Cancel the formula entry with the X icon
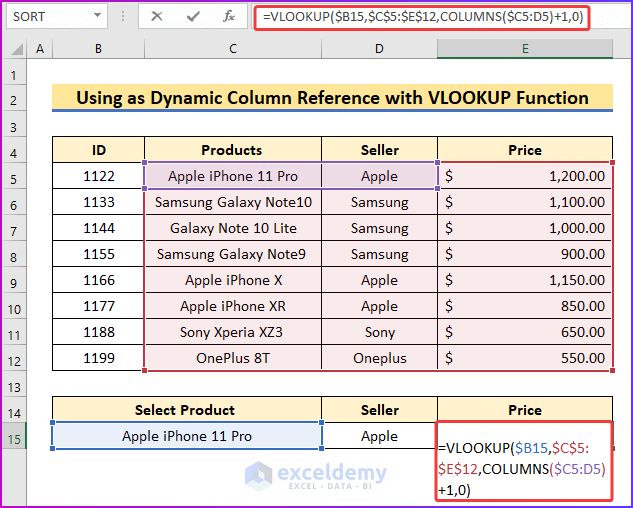 [x=157, y=17]
